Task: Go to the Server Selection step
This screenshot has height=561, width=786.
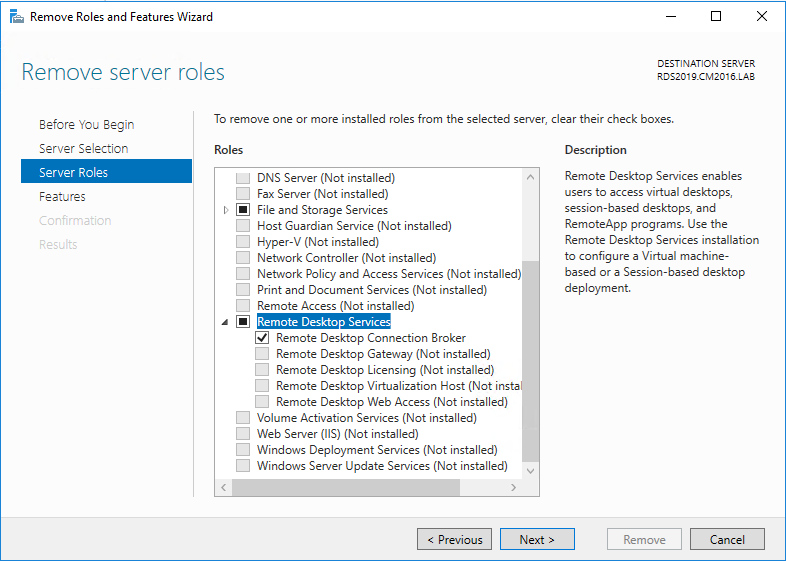Action: pos(83,148)
